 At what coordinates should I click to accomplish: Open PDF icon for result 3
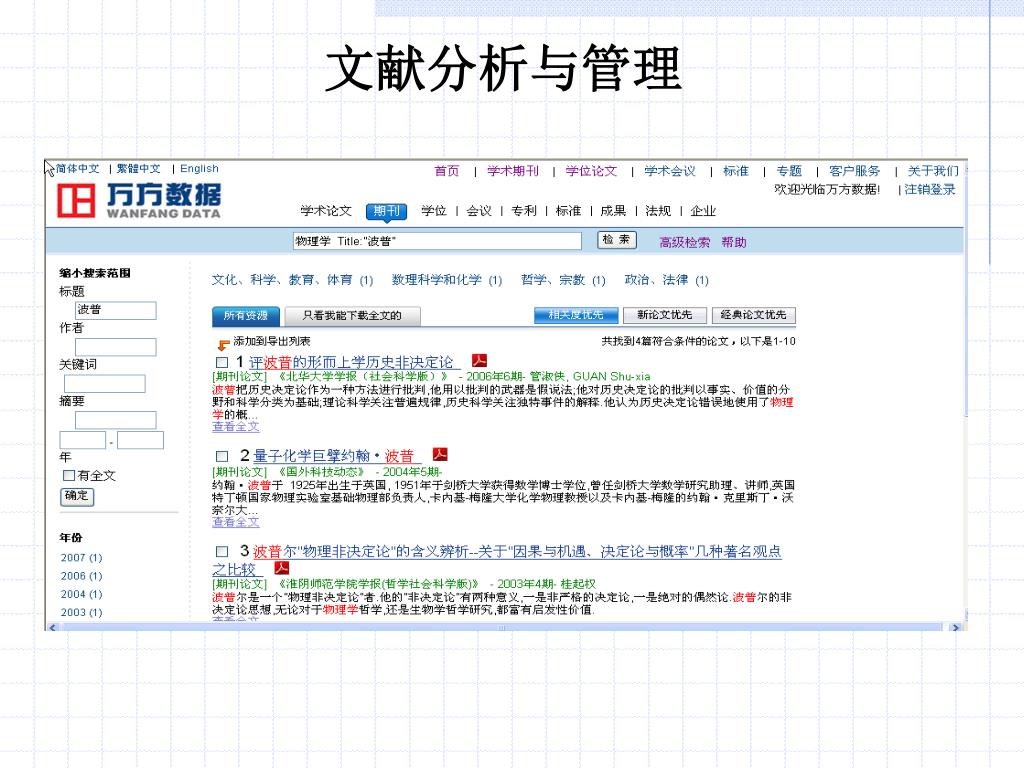click(x=281, y=568)
